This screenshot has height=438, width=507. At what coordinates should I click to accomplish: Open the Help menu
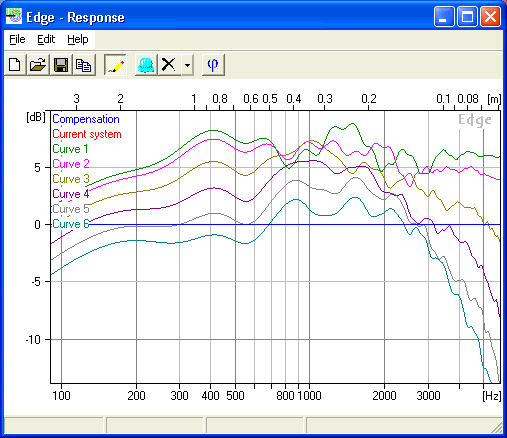click(x=78, y=39)
